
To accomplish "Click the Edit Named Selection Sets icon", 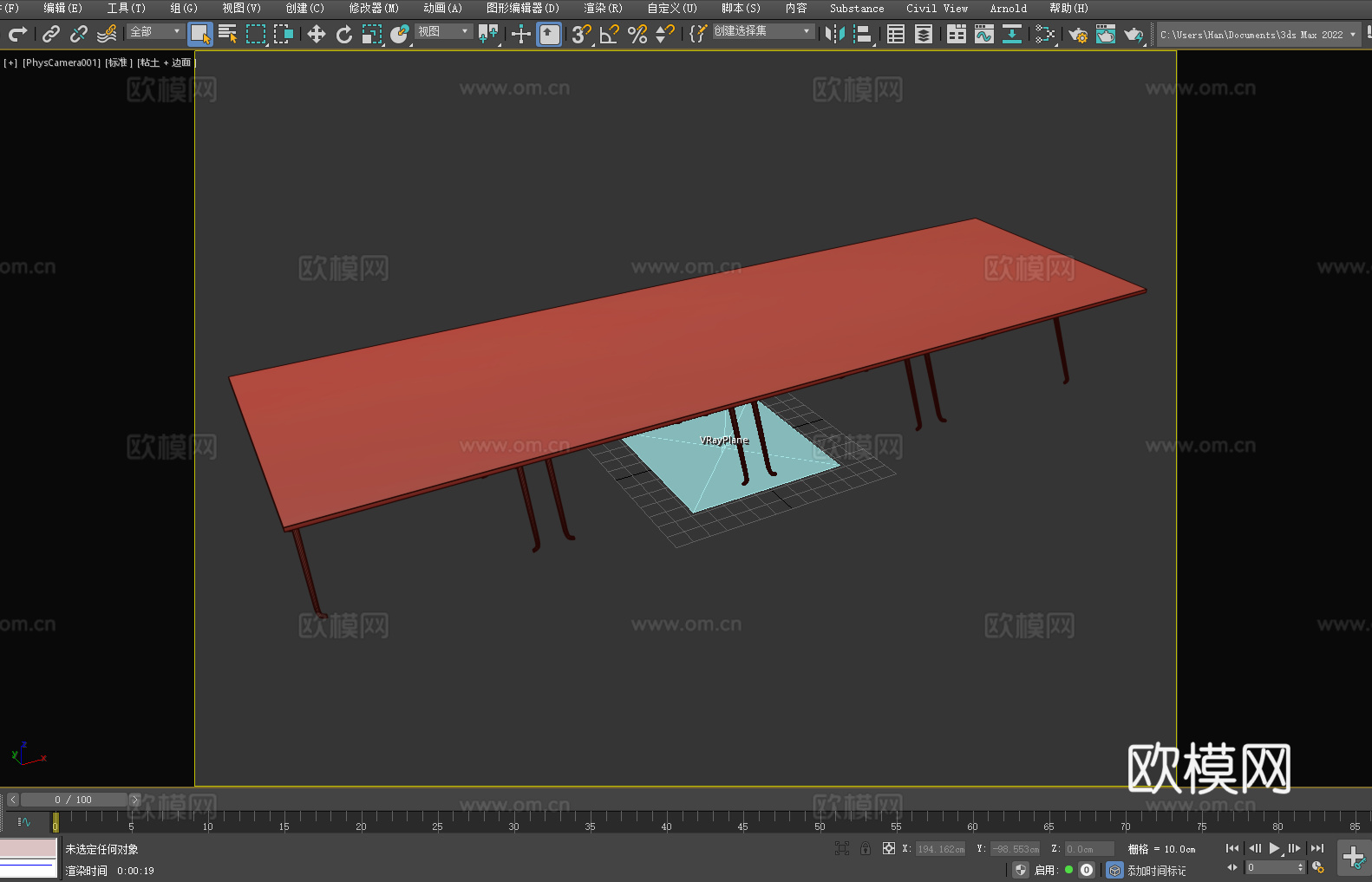I will [x=698, y=34].
